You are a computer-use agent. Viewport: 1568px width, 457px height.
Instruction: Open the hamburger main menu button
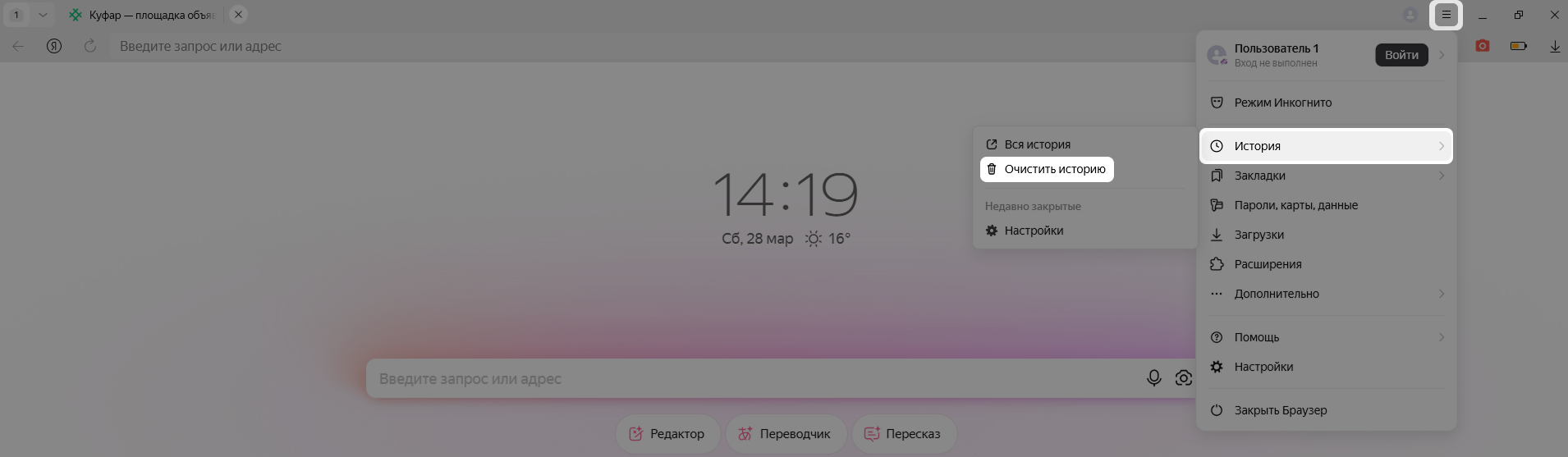1446,15
